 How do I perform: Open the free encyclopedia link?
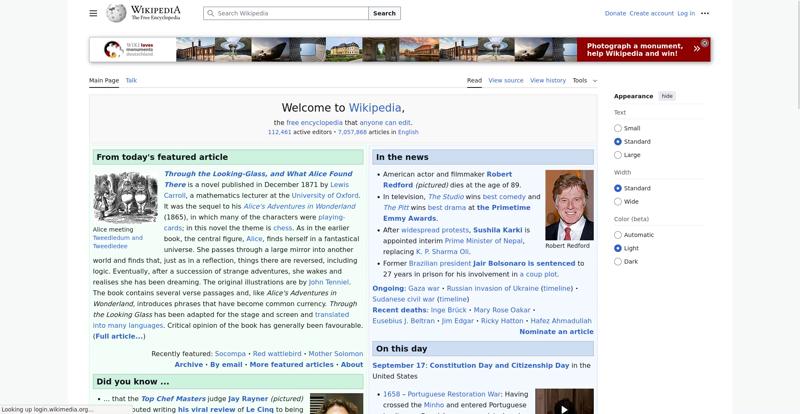pyautogui.click(x=314, y=123)
